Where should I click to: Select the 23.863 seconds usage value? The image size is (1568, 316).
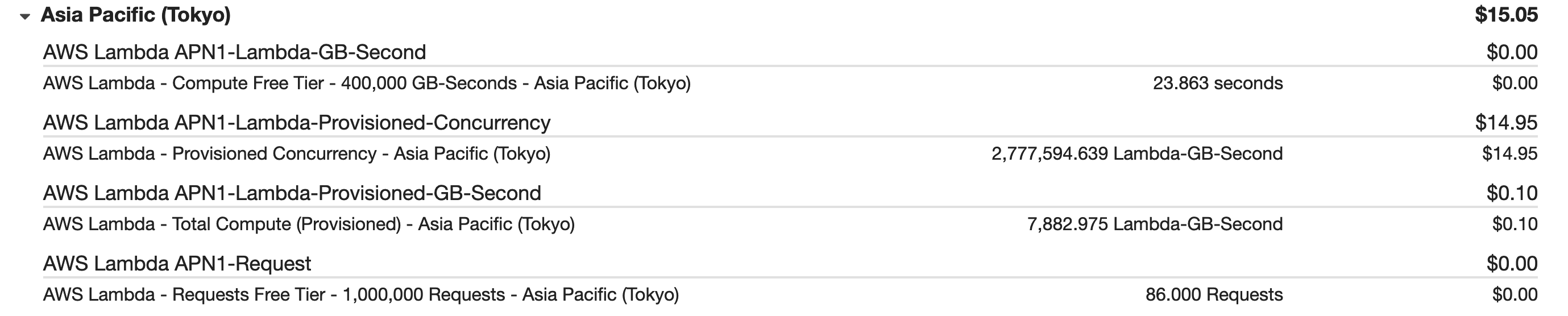(x=1217, y=84)
